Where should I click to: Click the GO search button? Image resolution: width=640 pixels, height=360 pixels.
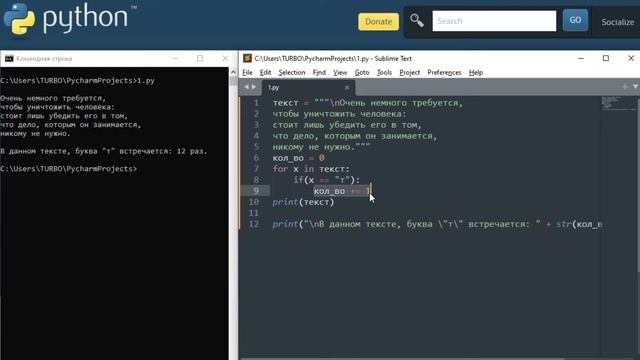point(575,20)
